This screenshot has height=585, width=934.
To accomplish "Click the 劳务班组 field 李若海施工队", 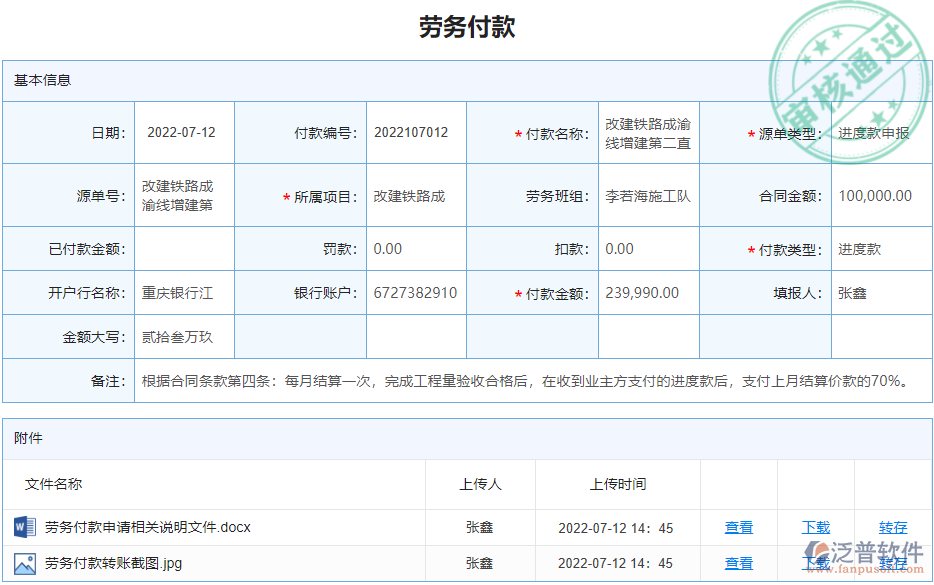I will pyautogui.click(x=648, y=195).
